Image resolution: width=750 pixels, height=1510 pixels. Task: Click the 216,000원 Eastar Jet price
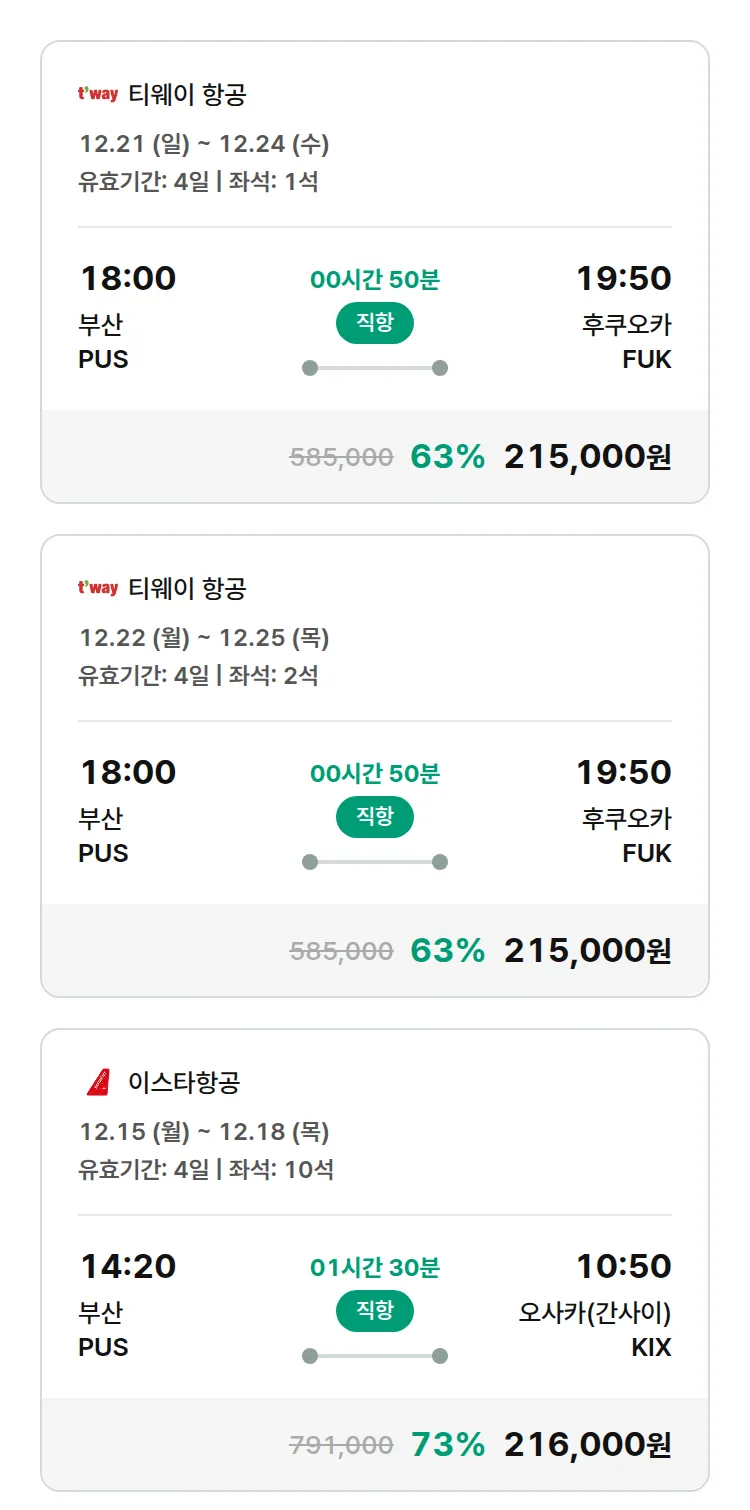point(593,1446)
